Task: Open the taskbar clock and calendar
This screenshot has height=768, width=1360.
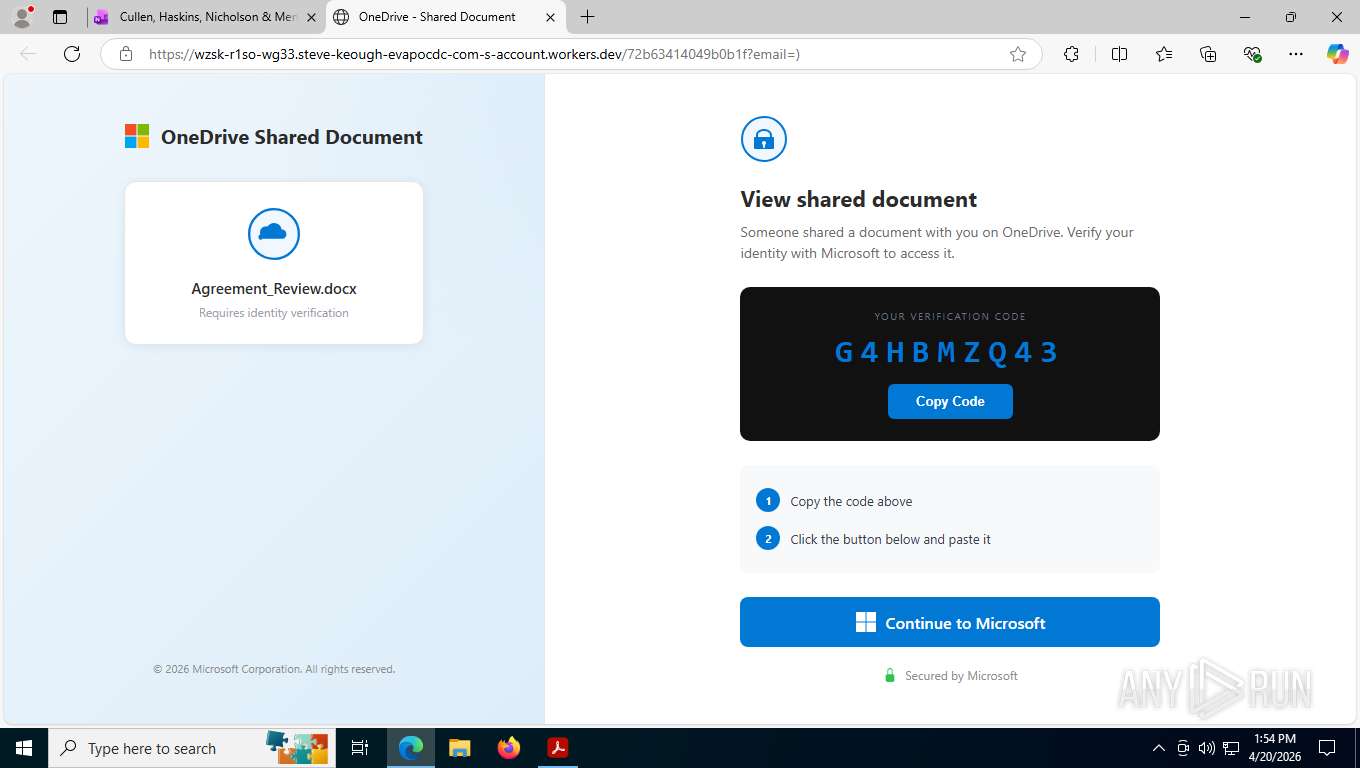Action: click(1273, 748)
